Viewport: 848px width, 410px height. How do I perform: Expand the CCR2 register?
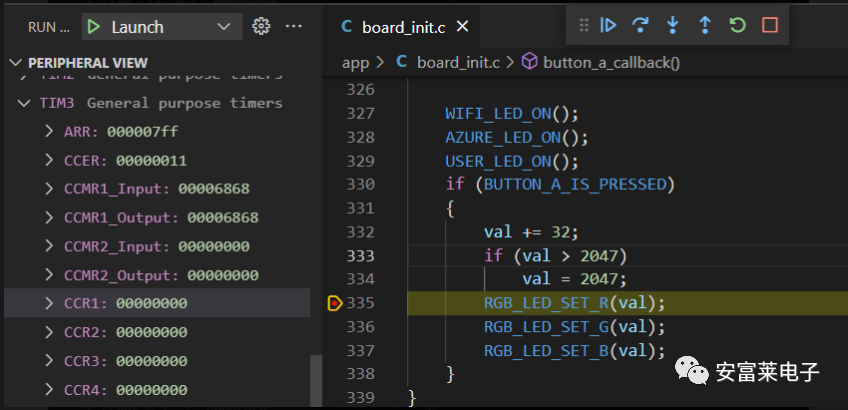click(49, 332)
